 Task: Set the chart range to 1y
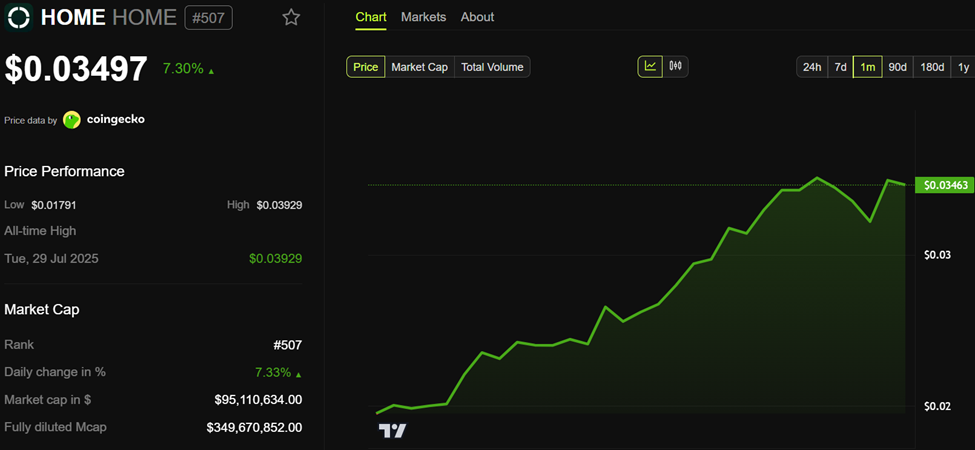pyautogui.click(x=963, y=67)
